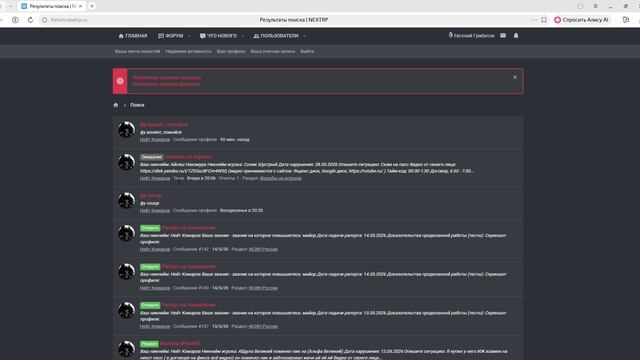640x360 pixels.
Task: Open the report title of message #140
Action: tap(189, 267)
